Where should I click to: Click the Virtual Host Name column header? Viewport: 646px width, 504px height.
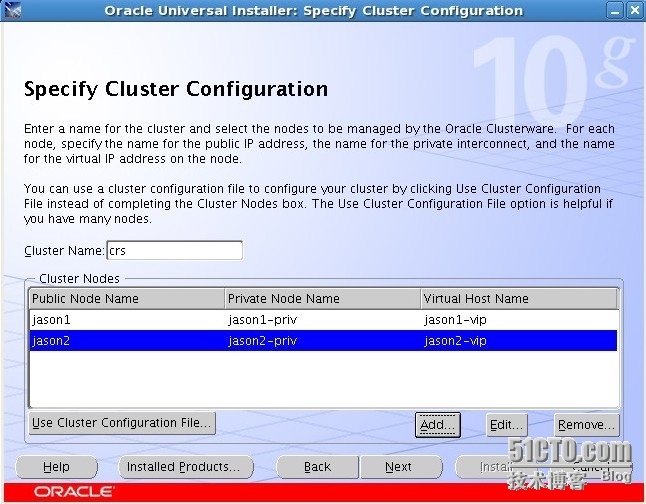[x=519, y=298]
